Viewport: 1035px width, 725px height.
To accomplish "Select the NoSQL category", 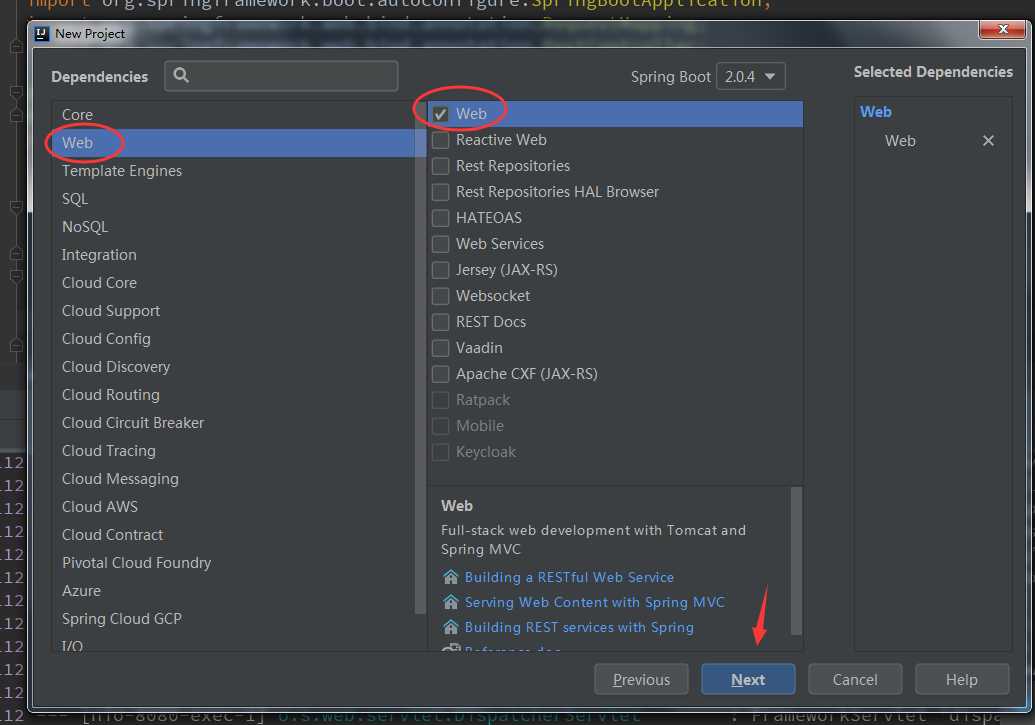I will 234,226.
